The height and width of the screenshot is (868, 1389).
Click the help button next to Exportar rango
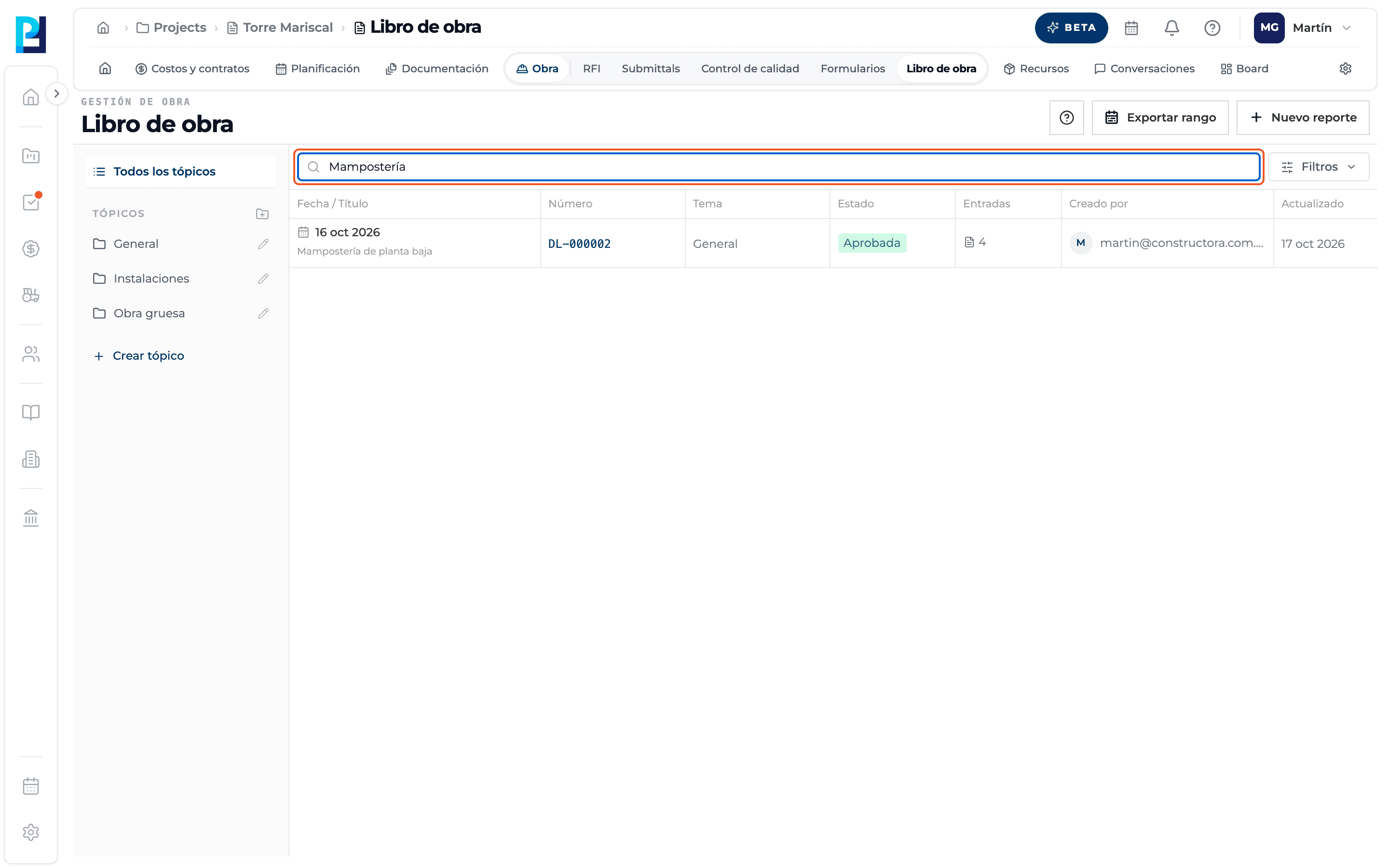coord(1066,118)
